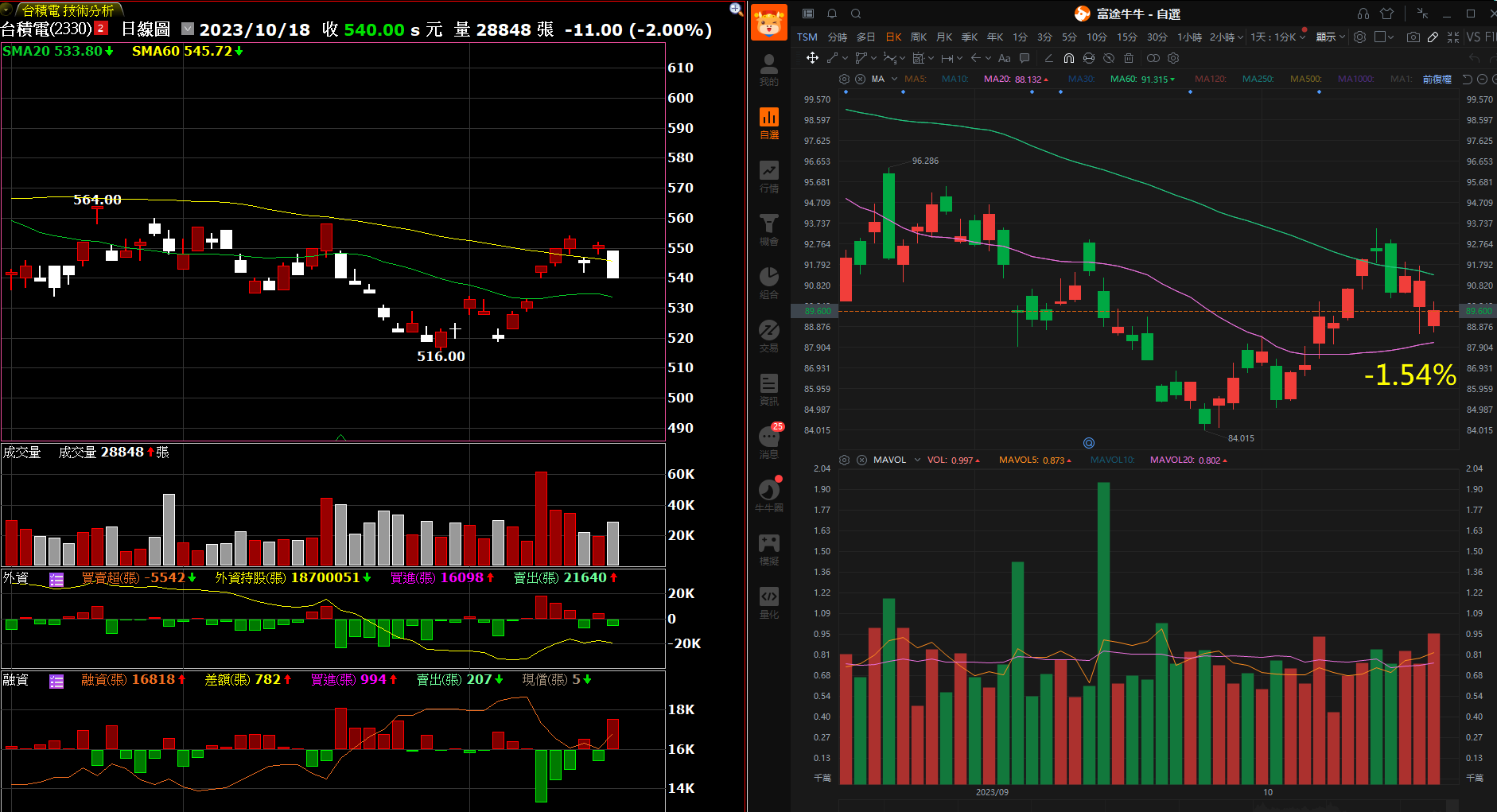
Task: Expand the MA indicator type dropdown
Action: point(894,79)
